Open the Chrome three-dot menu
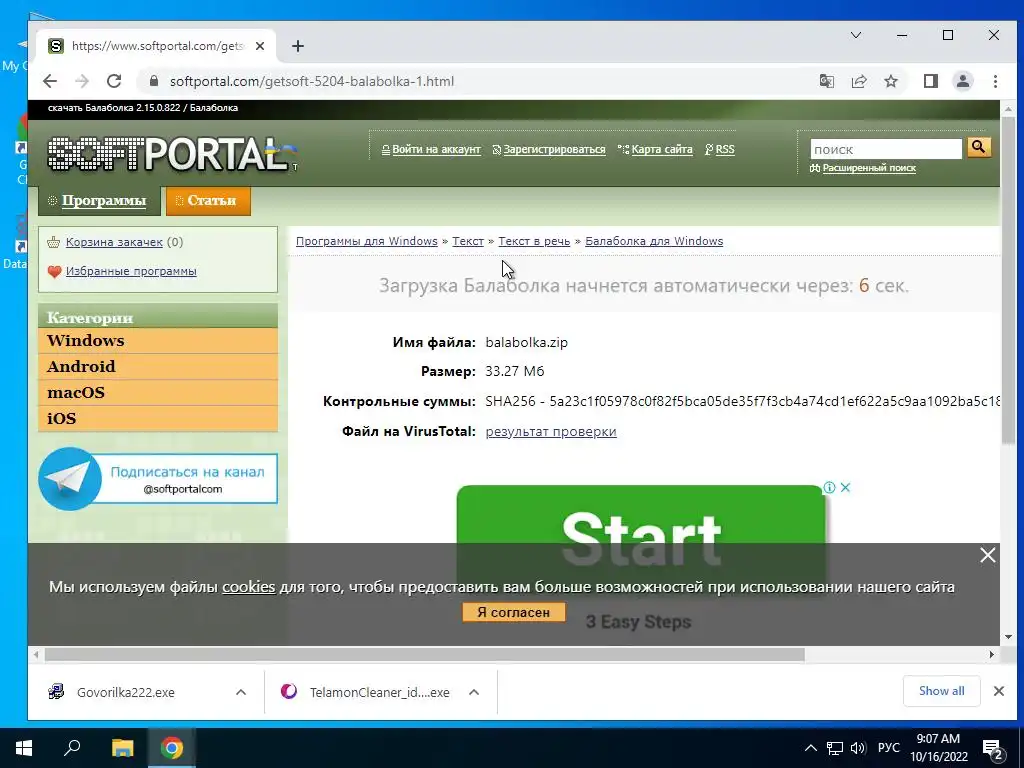 (995, 81)
